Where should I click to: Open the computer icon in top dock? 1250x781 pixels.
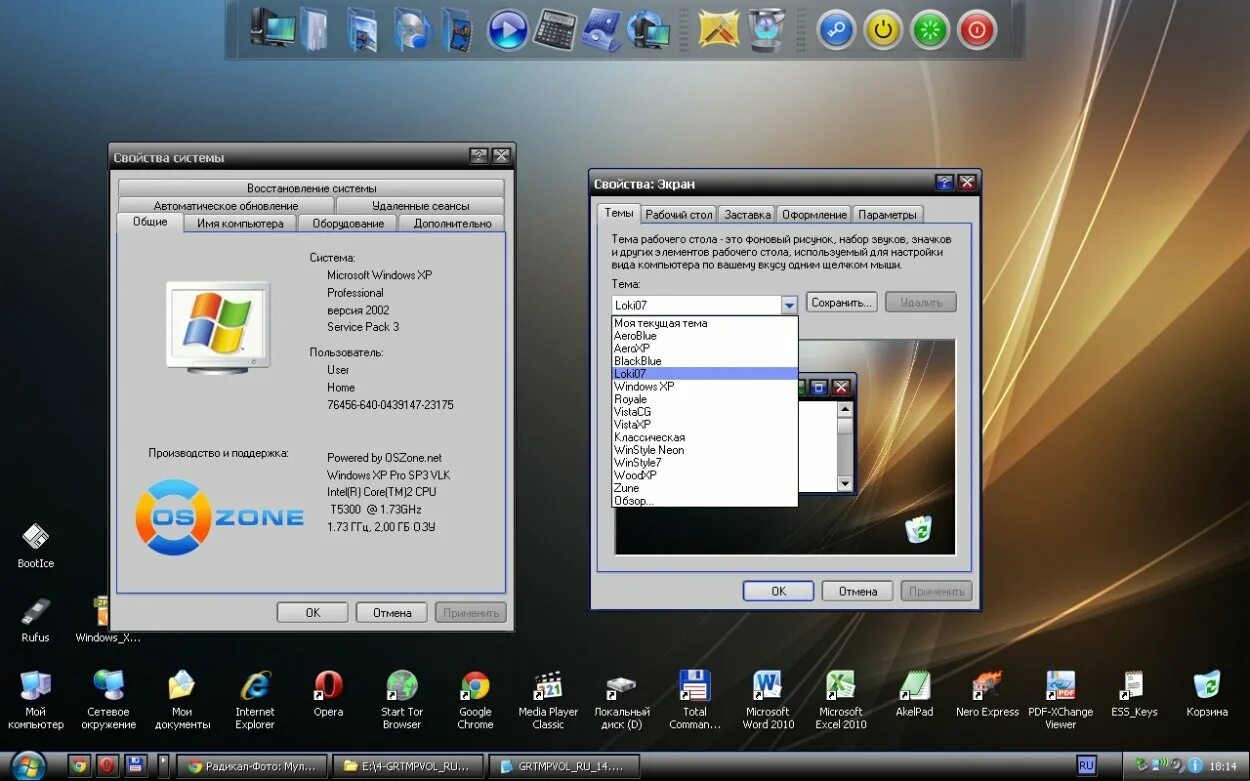point(272,28)
